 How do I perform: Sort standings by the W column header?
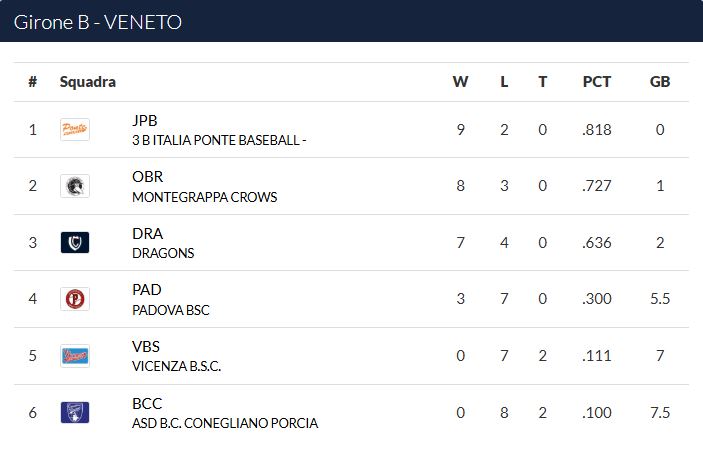coord(460,82)
